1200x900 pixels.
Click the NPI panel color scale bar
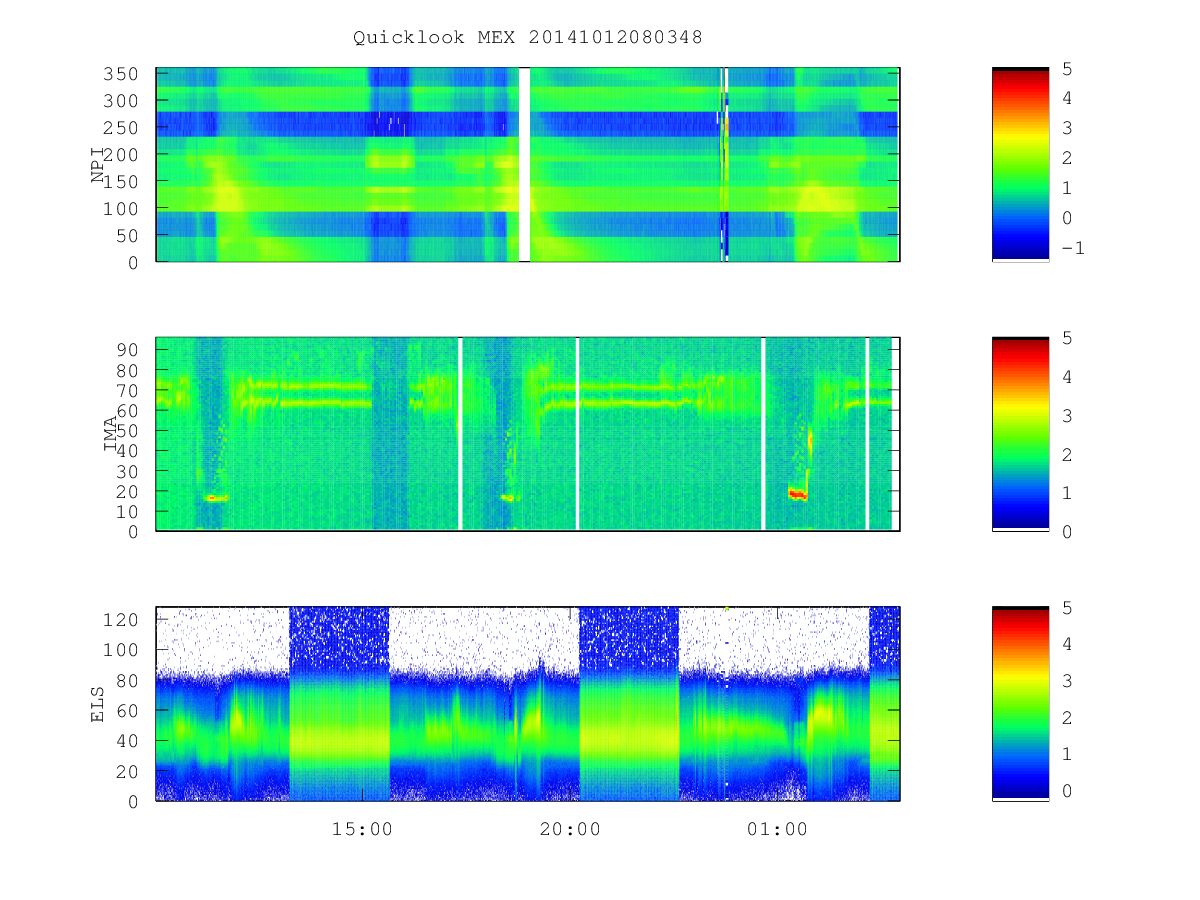coord(1020,165)
